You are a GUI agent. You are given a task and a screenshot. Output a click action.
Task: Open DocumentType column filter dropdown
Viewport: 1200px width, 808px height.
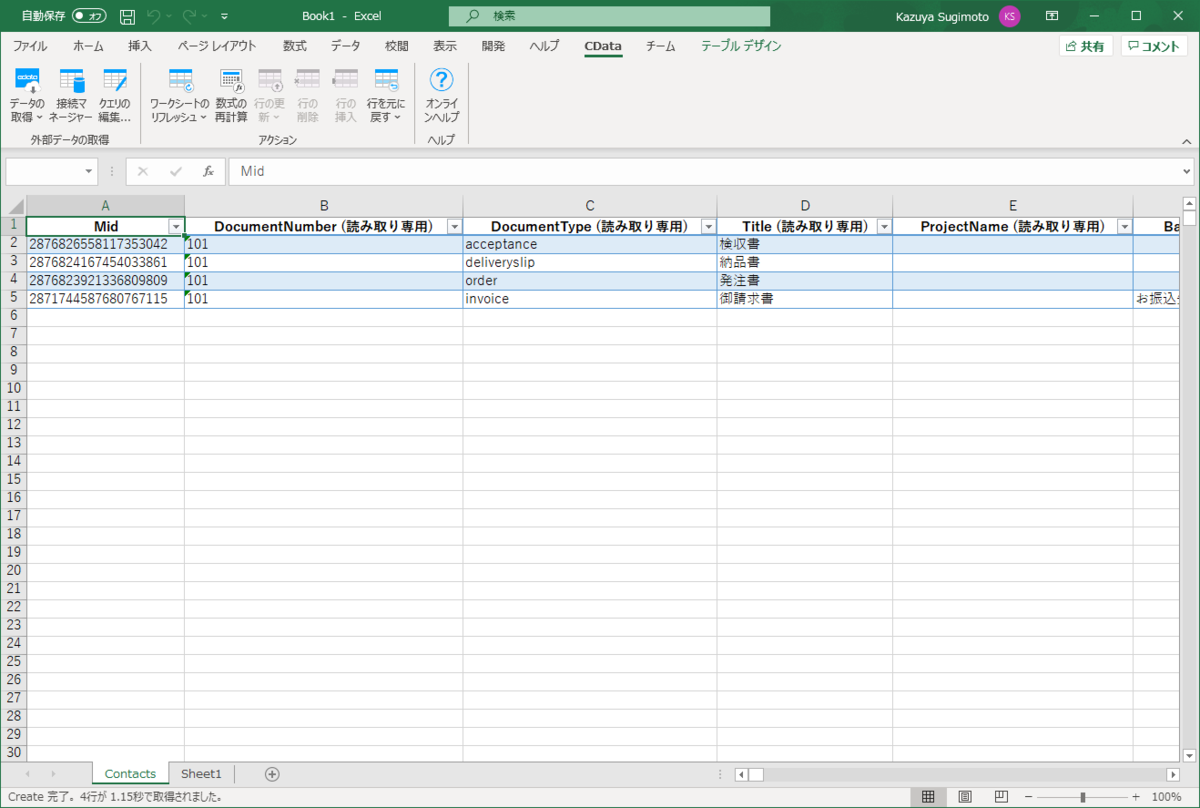708,227
